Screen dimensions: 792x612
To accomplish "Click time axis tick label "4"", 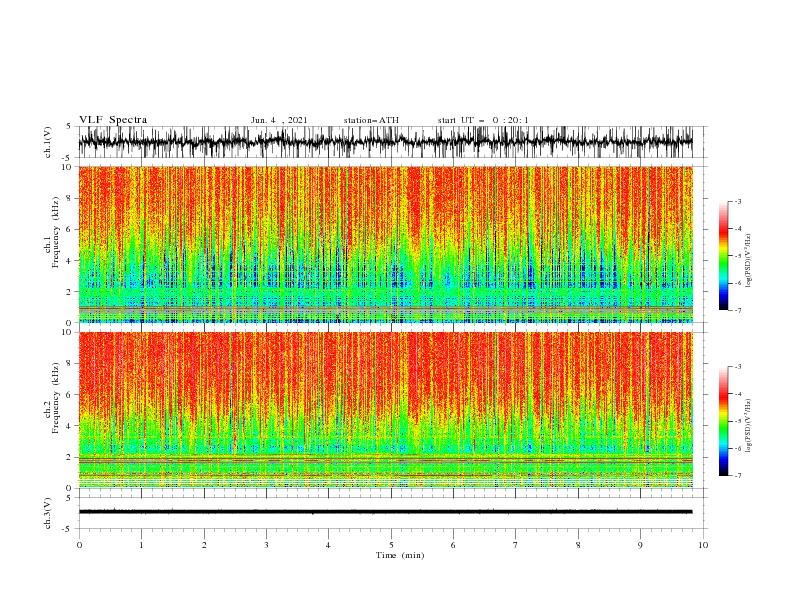I will coord(328,545).
